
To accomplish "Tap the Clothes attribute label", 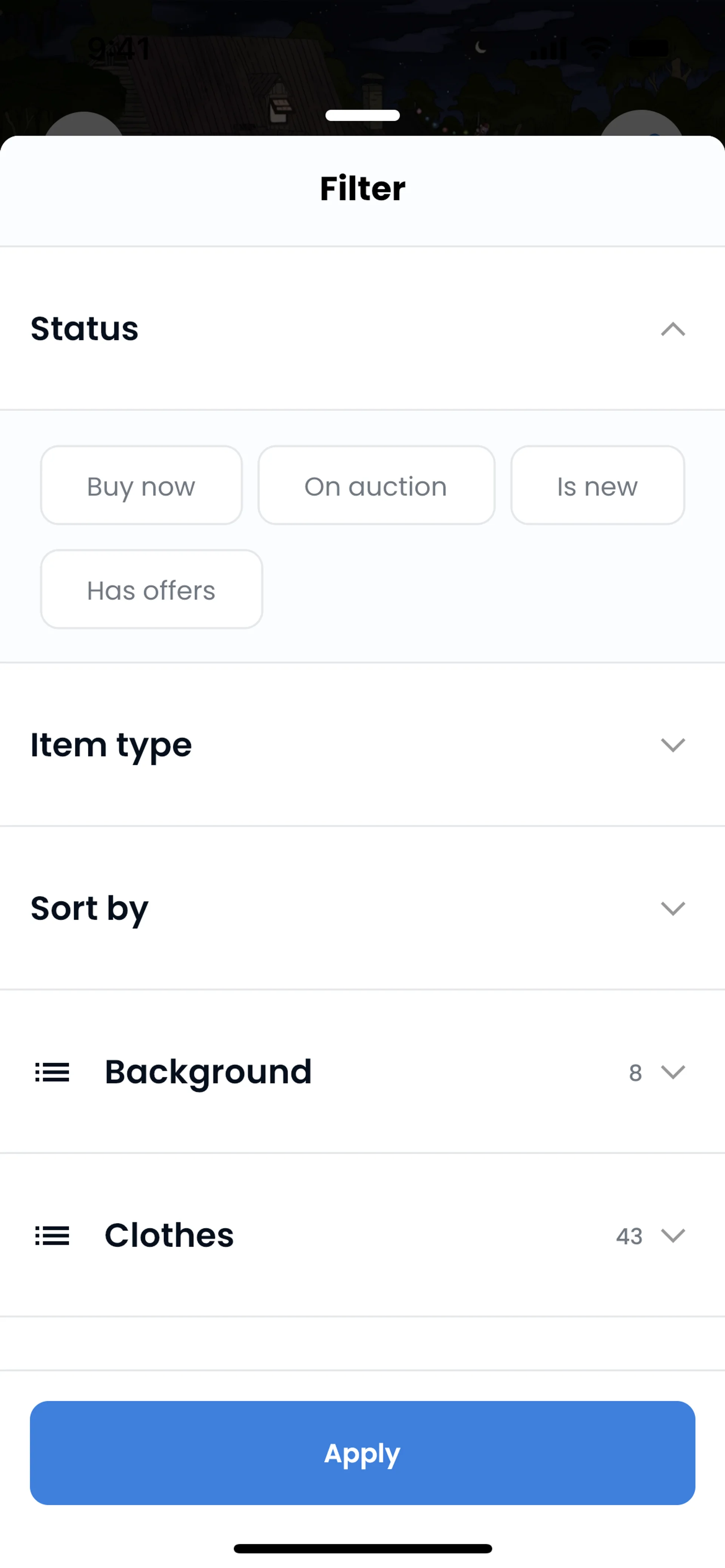I will 169,1236.
